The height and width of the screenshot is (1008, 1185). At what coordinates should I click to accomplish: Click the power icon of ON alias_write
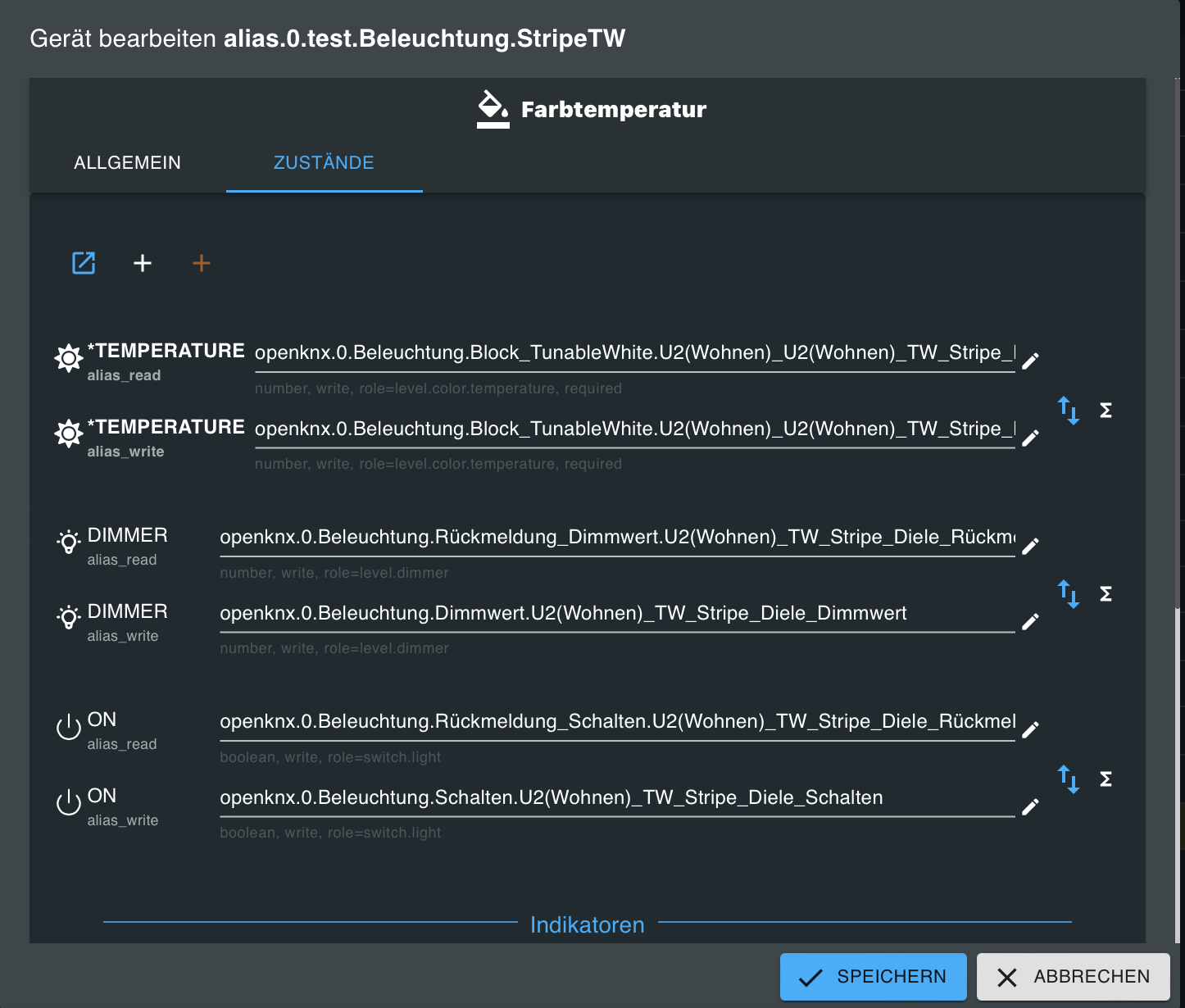point(69,803)
